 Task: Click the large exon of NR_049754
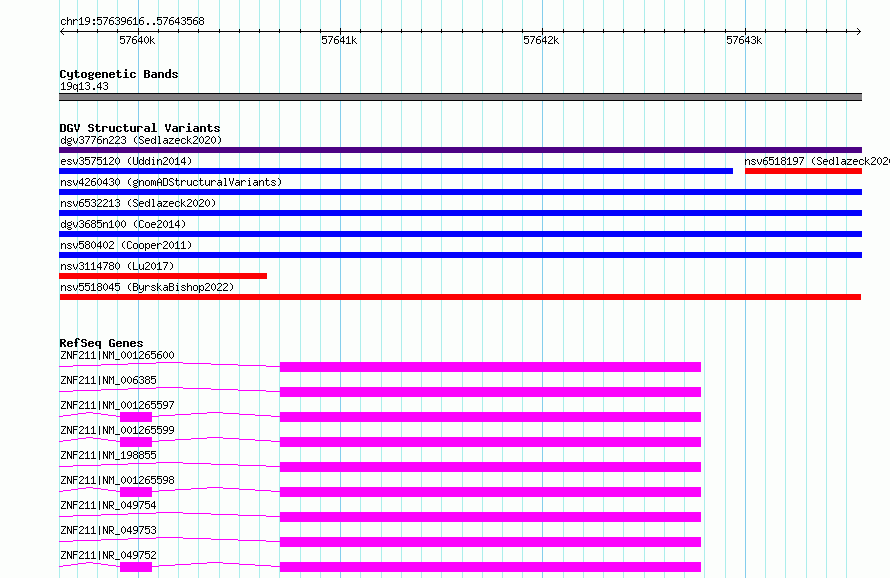[490, 517]
